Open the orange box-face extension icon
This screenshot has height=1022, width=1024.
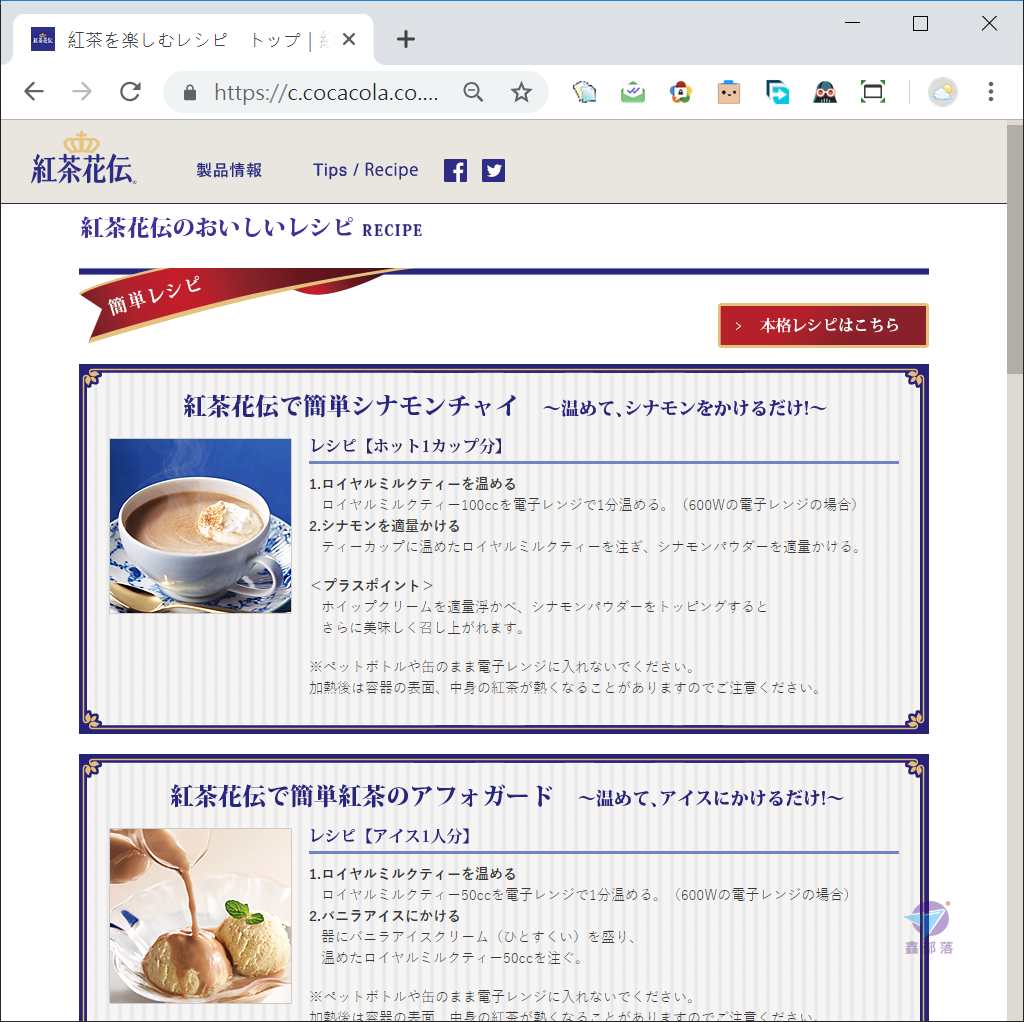pos(729,92)
